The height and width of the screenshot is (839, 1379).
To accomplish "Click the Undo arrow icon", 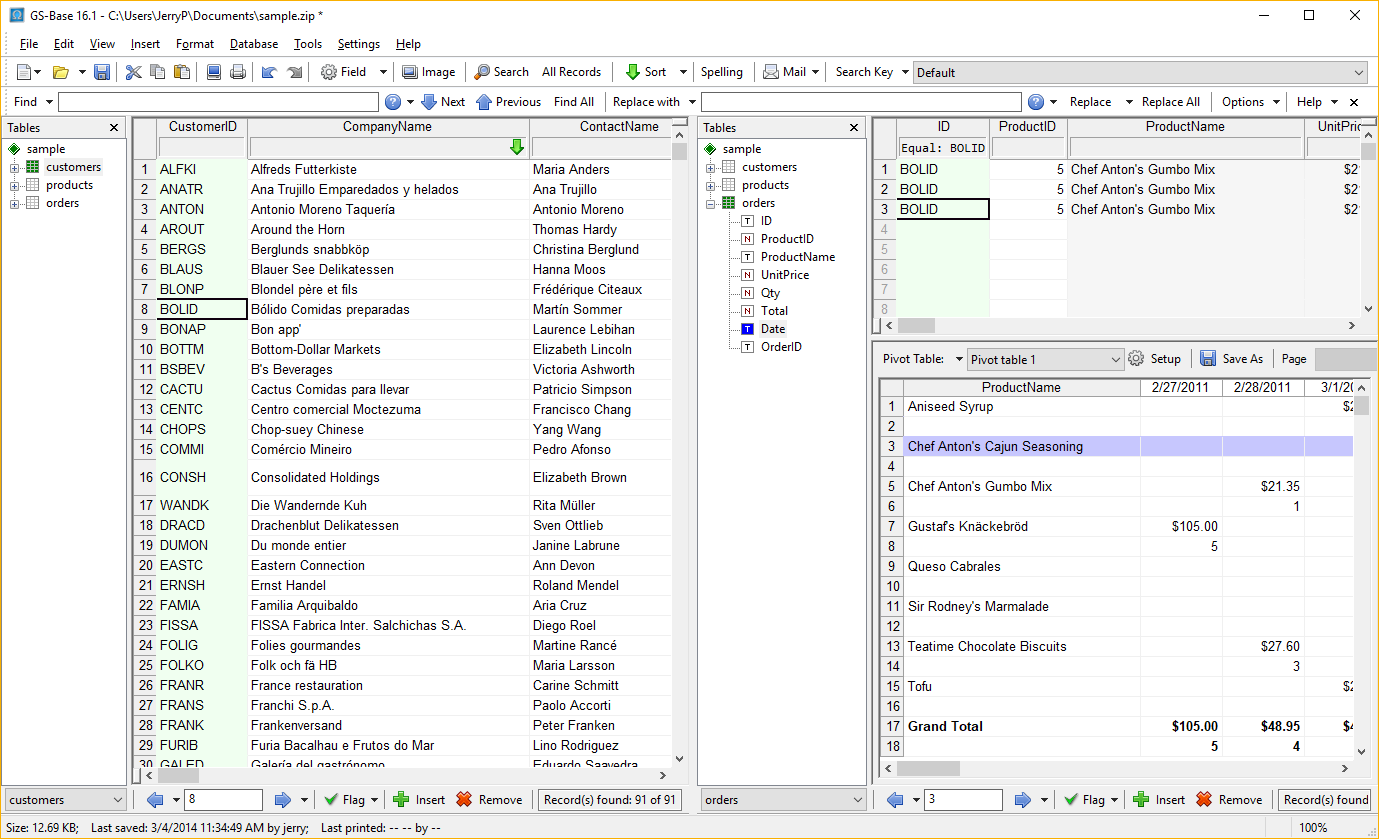I will (x=268, y=72).
